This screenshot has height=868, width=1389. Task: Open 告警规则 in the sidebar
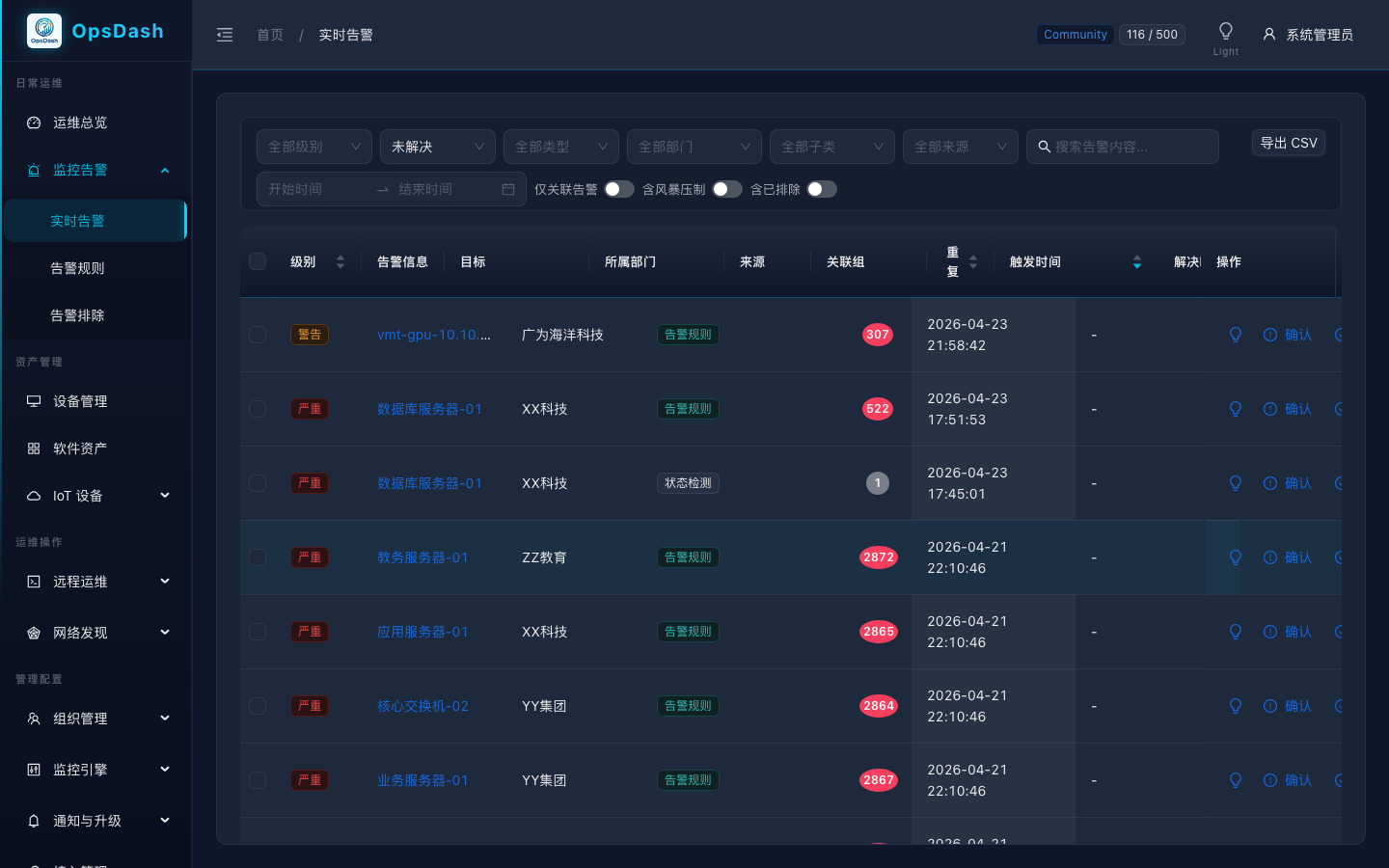[95, 268]
